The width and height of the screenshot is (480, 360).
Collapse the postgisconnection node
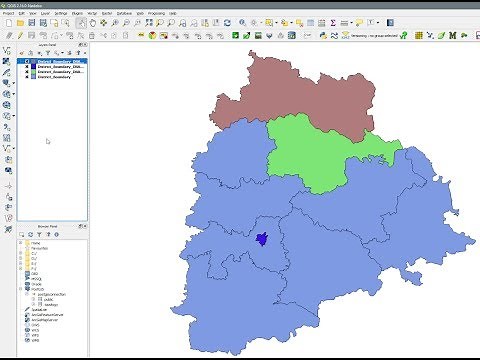(x=27, y=294)
